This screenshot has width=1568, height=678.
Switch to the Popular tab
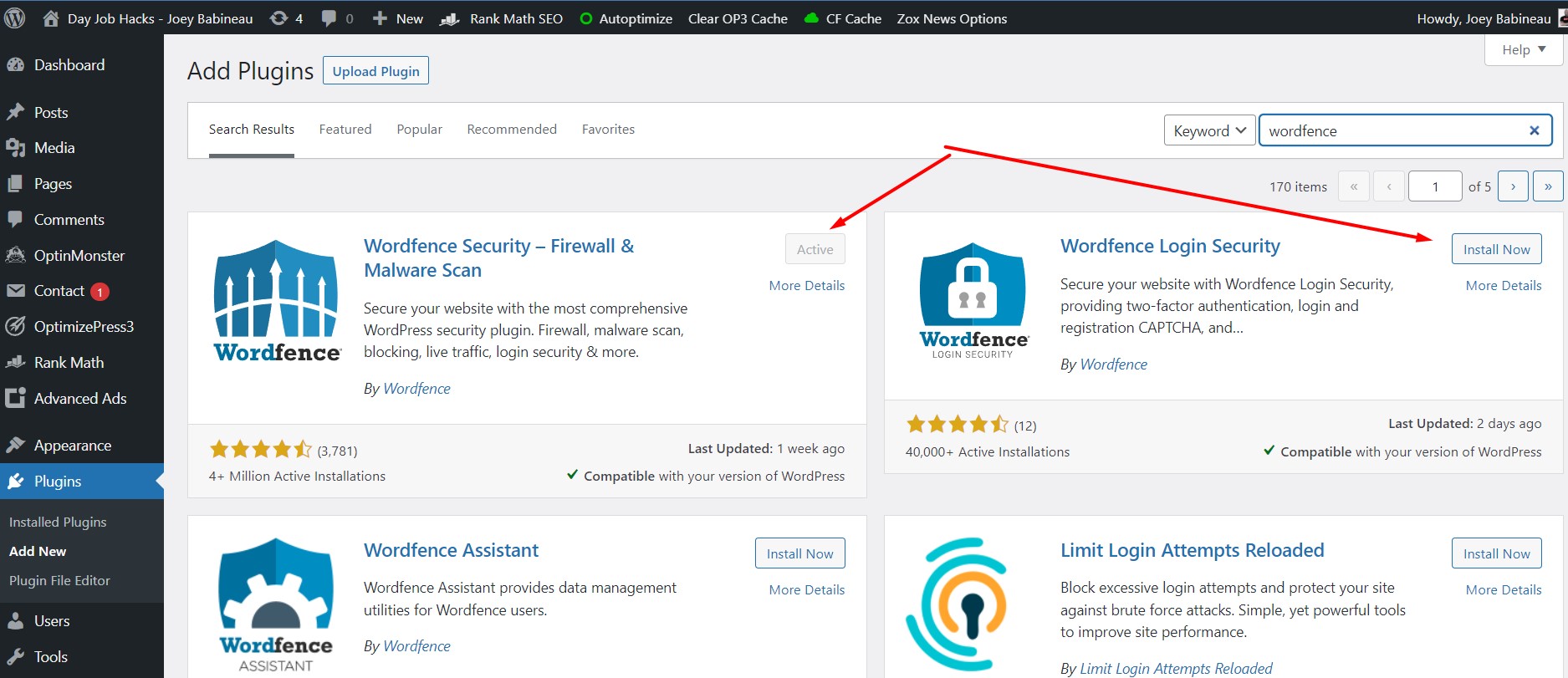pyautogui.click(x=419, y=130)
